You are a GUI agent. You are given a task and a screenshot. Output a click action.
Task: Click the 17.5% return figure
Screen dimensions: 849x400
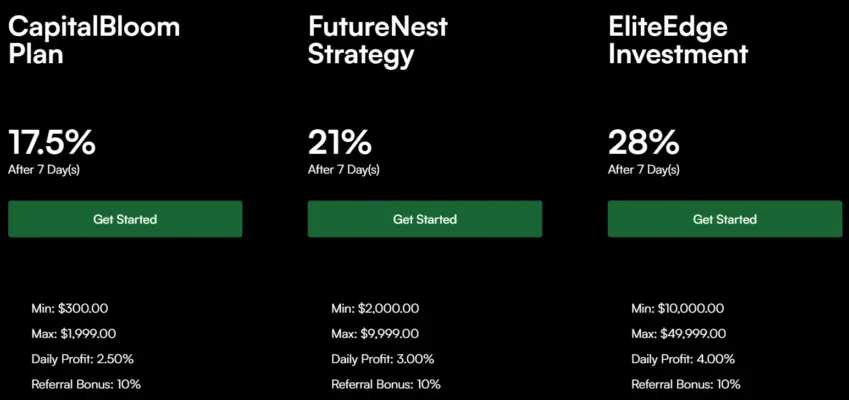pyautogui.click(x=52, y=141)
